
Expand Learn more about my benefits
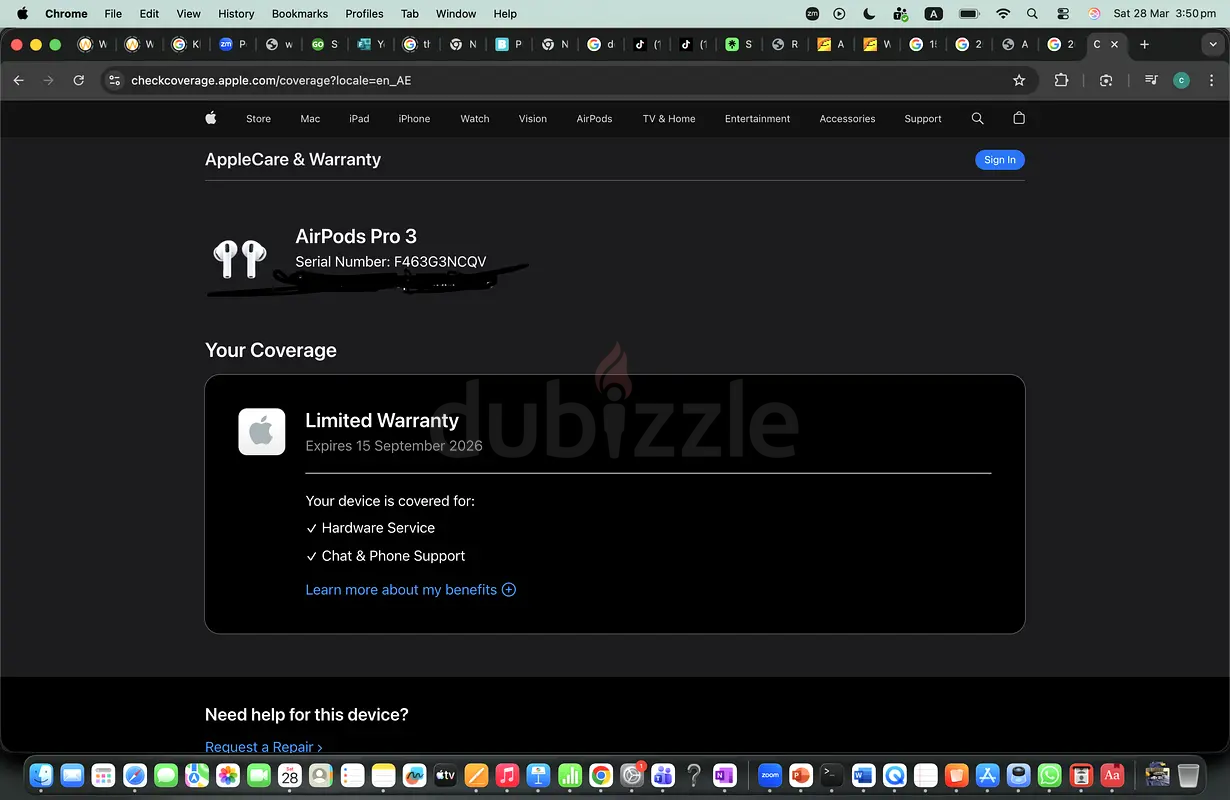(410, 590)
